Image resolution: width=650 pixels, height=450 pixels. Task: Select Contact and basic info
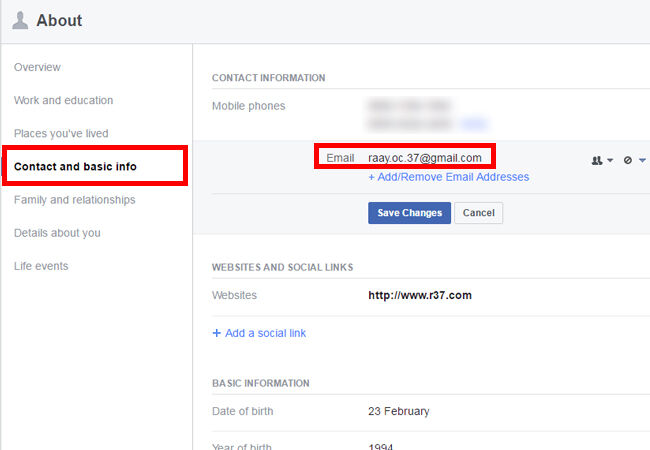pyautogui.click(x=75, y=167)
